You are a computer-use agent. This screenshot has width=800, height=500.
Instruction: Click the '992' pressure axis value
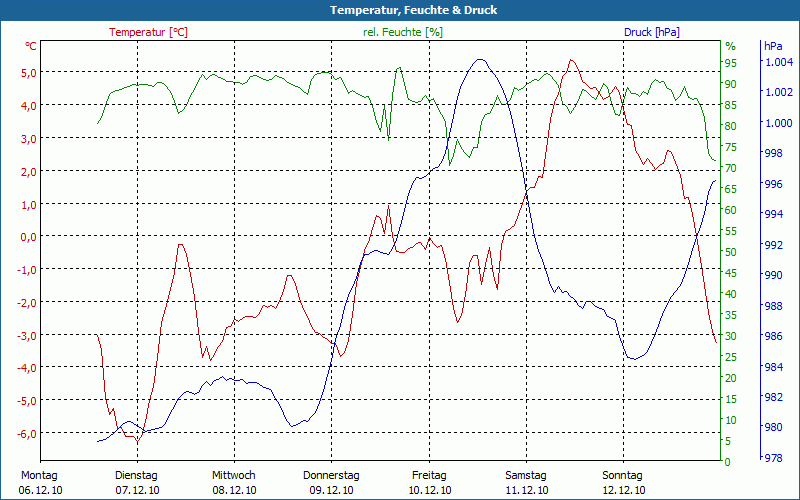773,245
